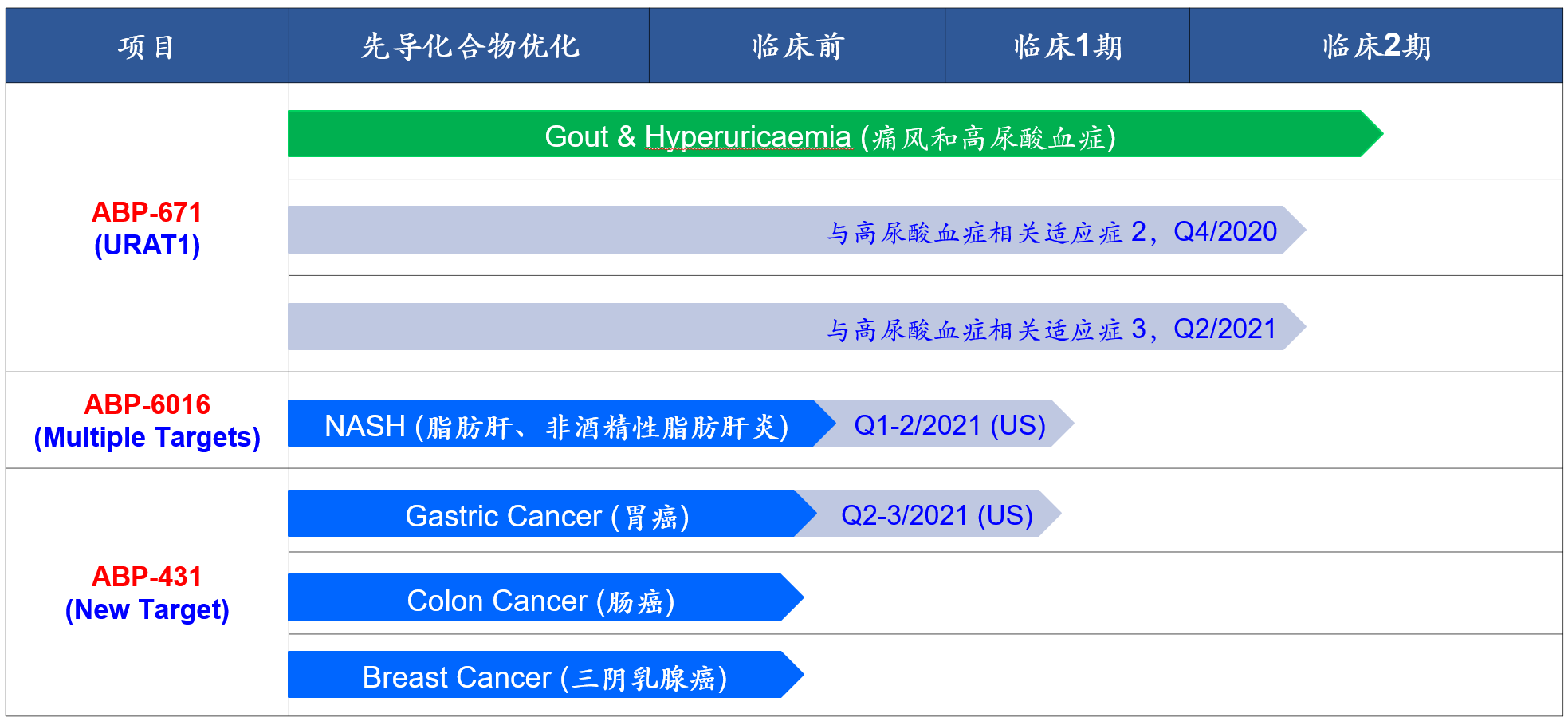Click the blue NASH progress bar
1568x725 pixels.
click(x=556, y=424)
